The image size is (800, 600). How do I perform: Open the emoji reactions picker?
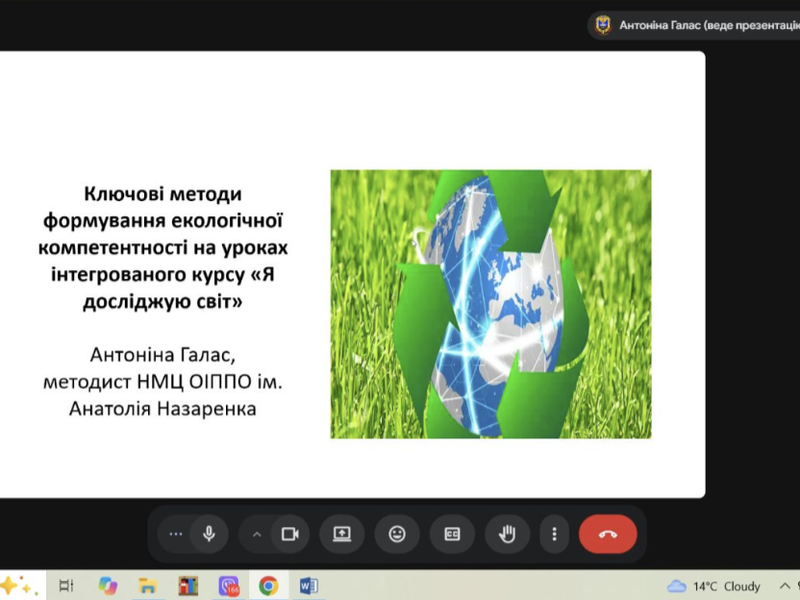click(x=397, y=534)
